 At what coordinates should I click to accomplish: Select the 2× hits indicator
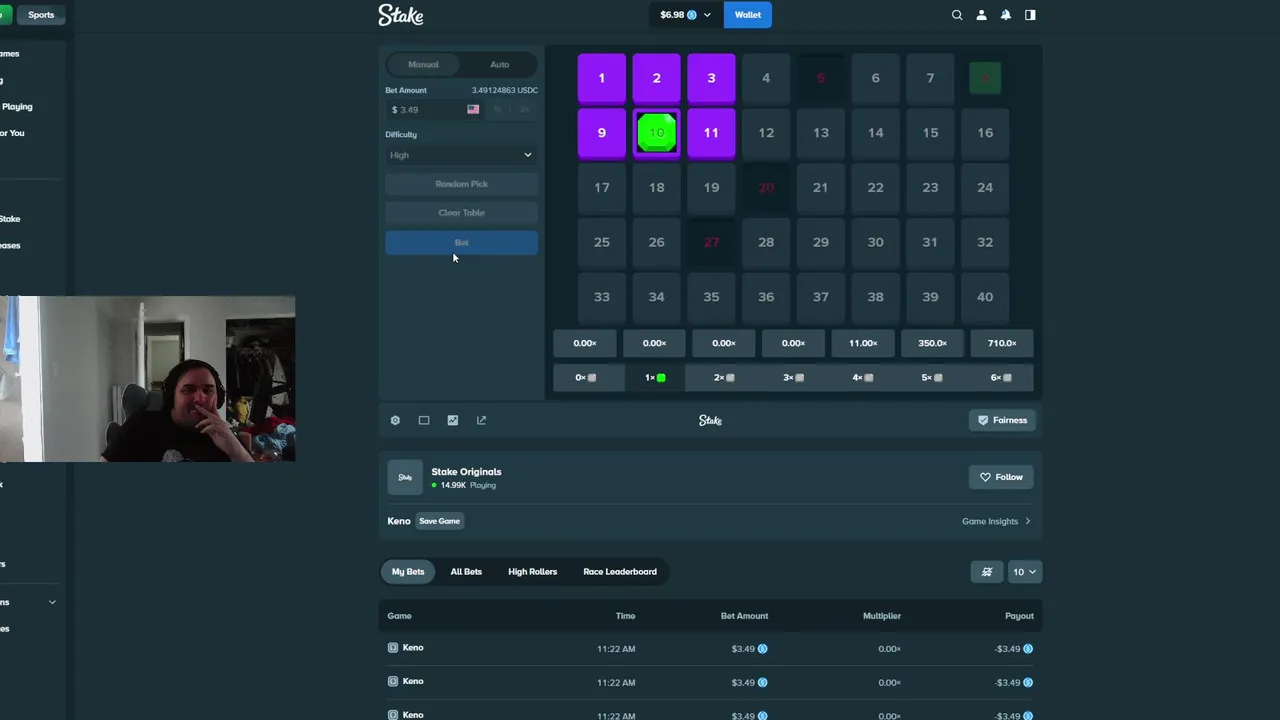click(x=724, y=378)
